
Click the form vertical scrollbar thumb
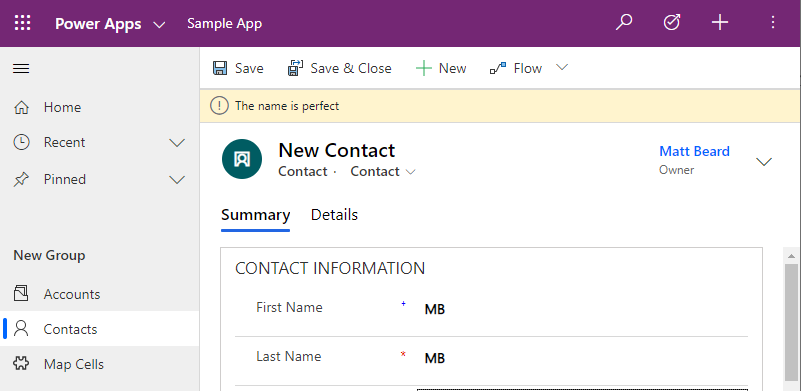(x=791, y=322)
